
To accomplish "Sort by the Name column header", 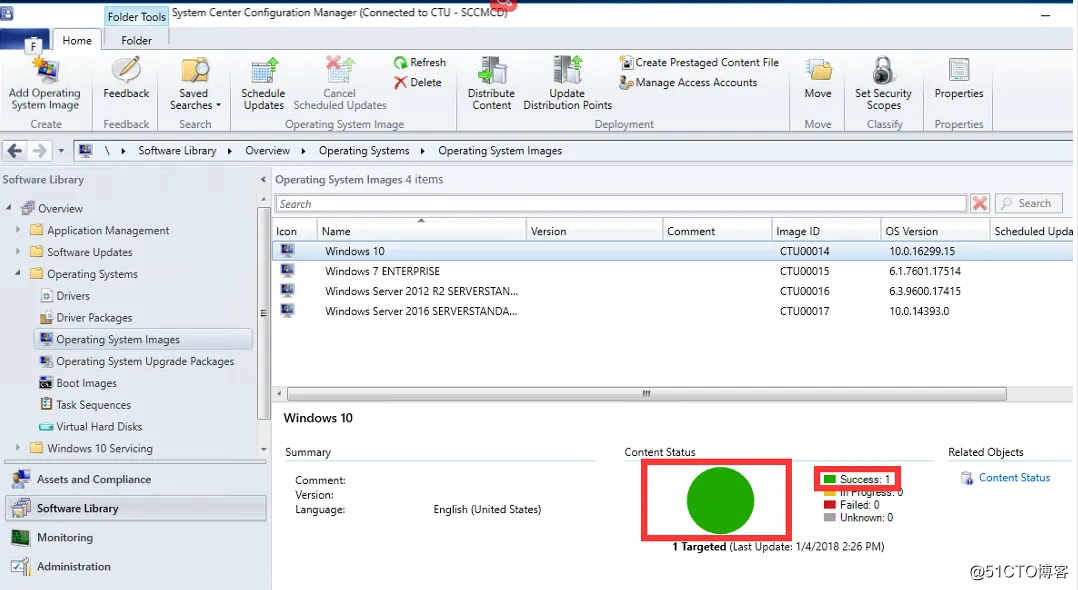I will click(421, 231).
